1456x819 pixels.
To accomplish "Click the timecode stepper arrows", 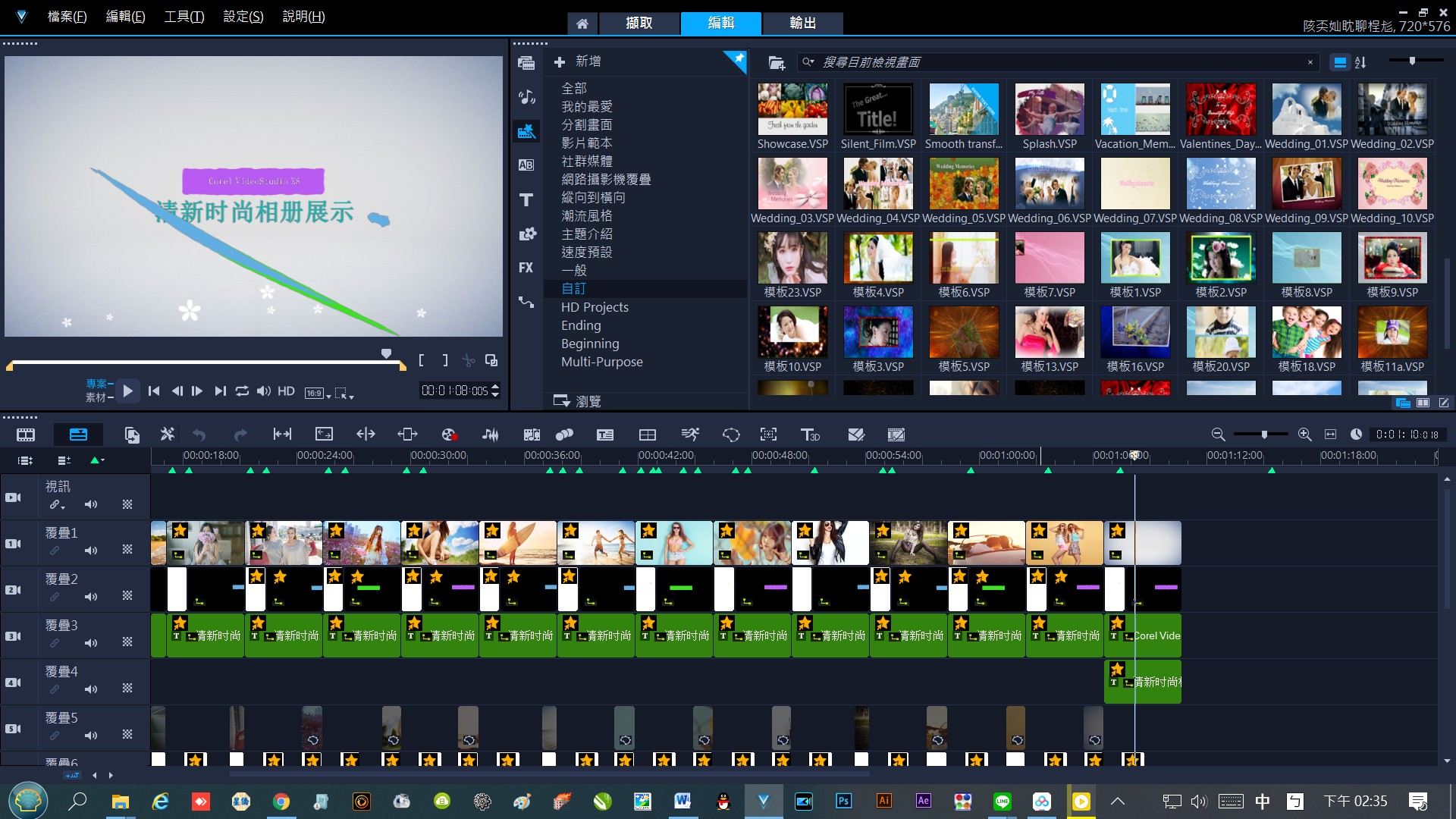I will point(495,391).
